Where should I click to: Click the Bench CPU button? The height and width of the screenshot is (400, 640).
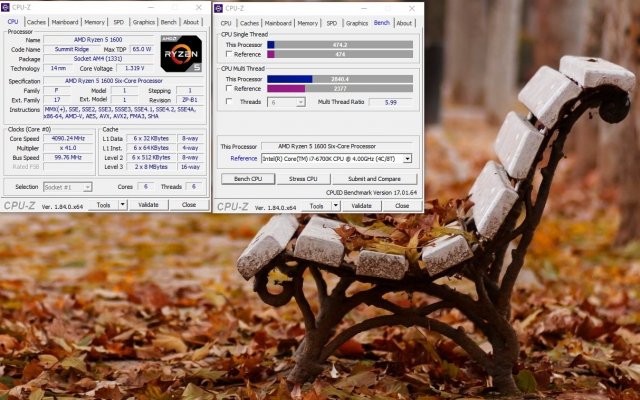tap(248, 179)
